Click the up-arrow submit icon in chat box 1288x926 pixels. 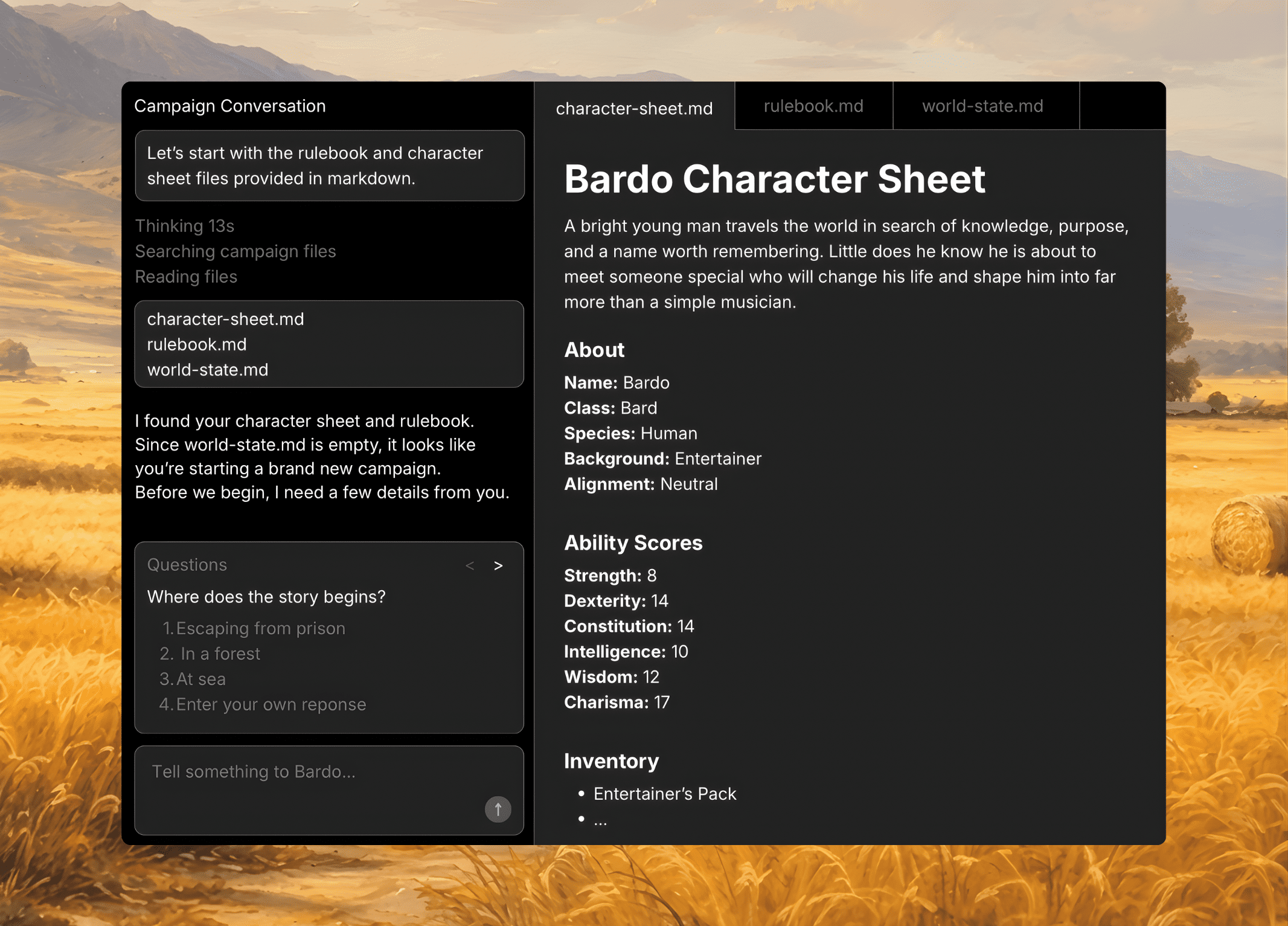coord(498,809)
